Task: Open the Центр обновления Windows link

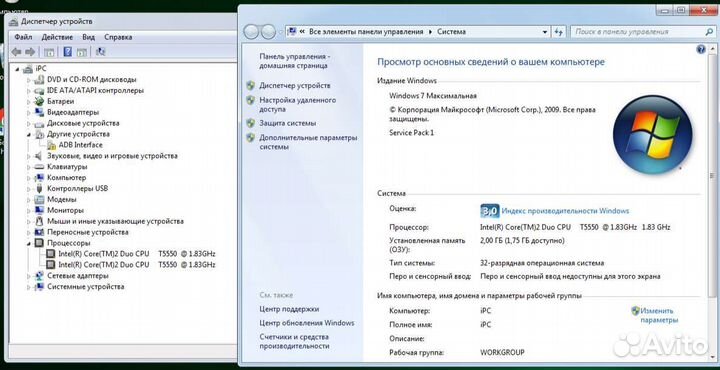Action: (307, 323)
